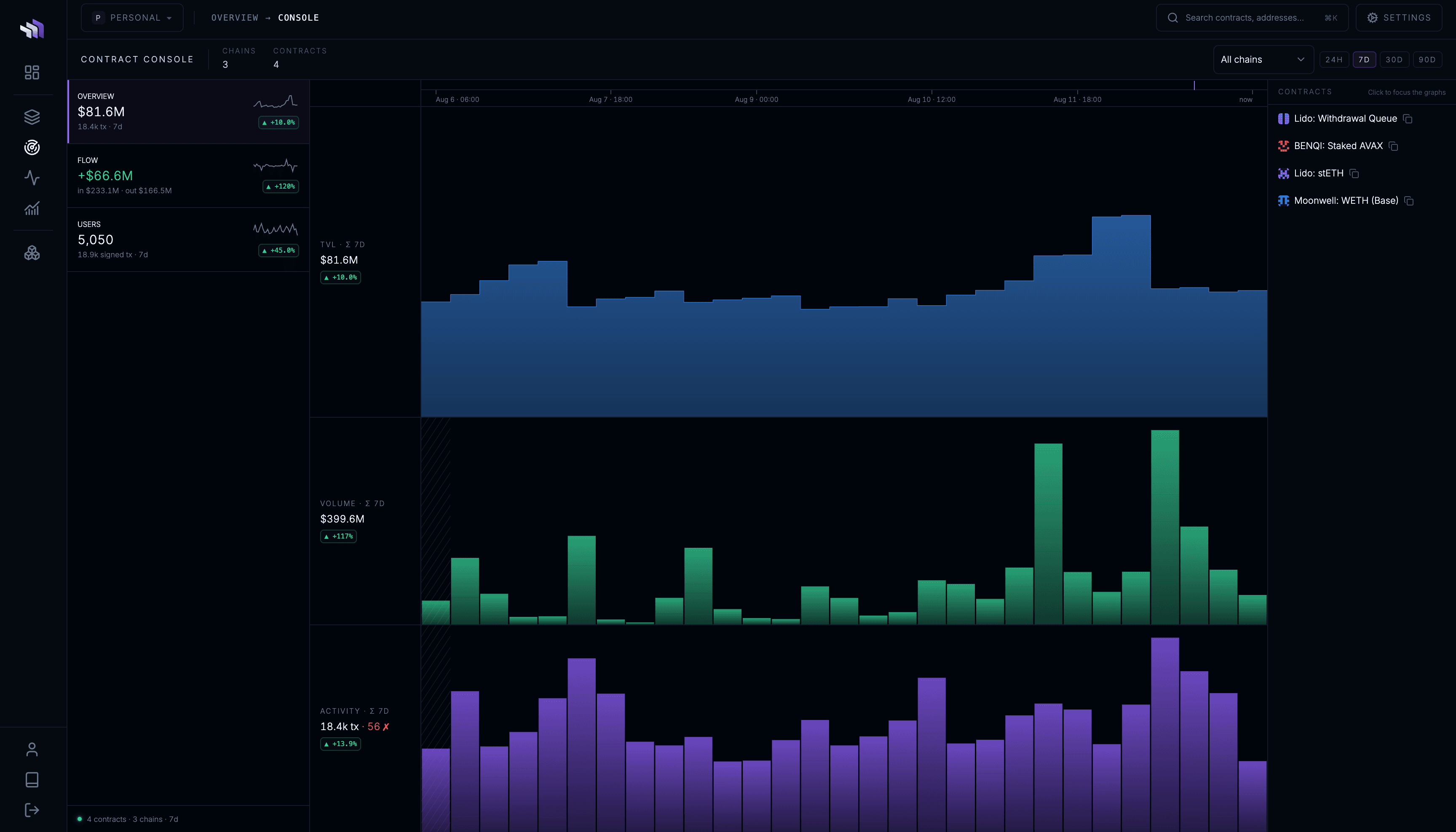Click the 56 failed transactions count
The image size is (1456, 832).
click(378, 727)
